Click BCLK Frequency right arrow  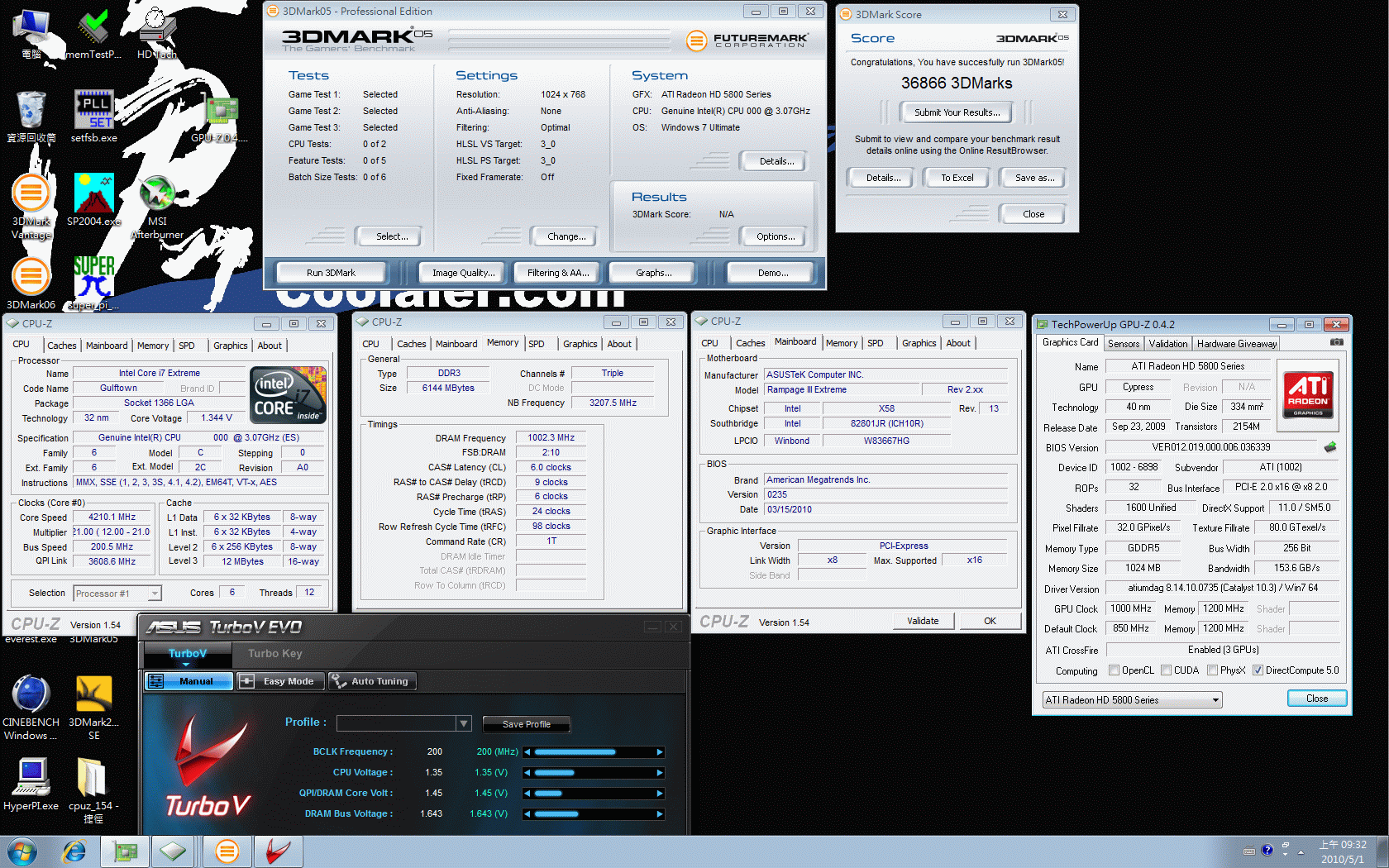(659, 752)
